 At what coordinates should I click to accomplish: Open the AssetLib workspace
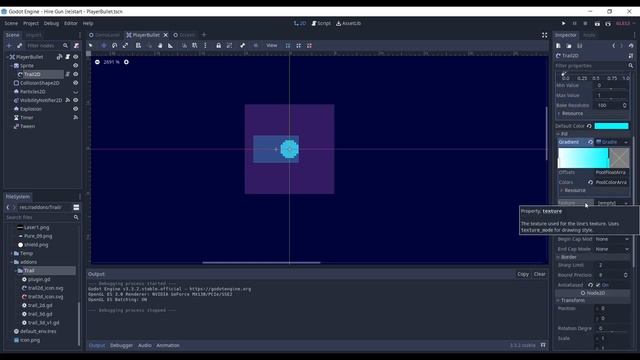349,24
